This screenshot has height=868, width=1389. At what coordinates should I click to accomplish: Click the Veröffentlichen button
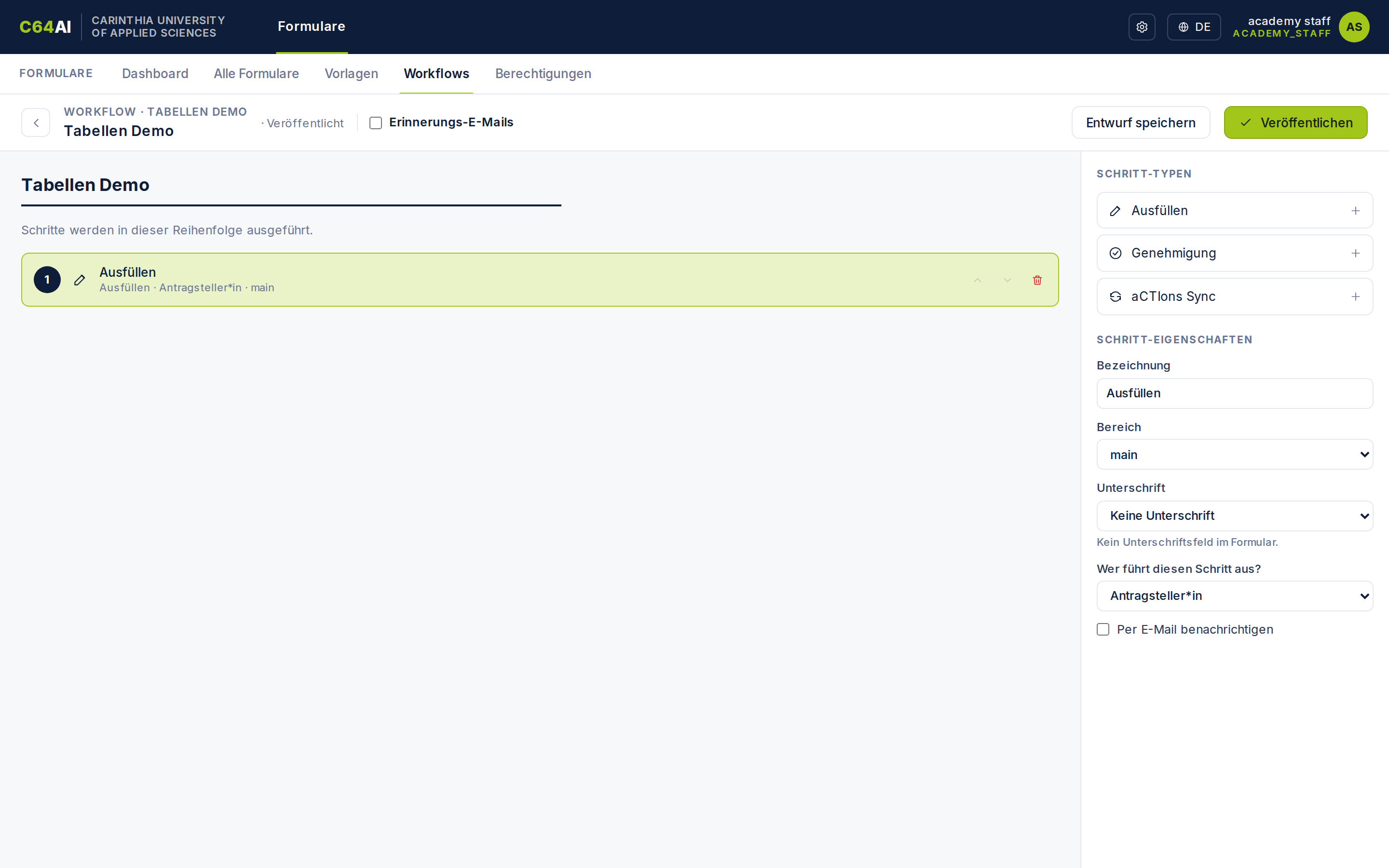coord(1295,122)
